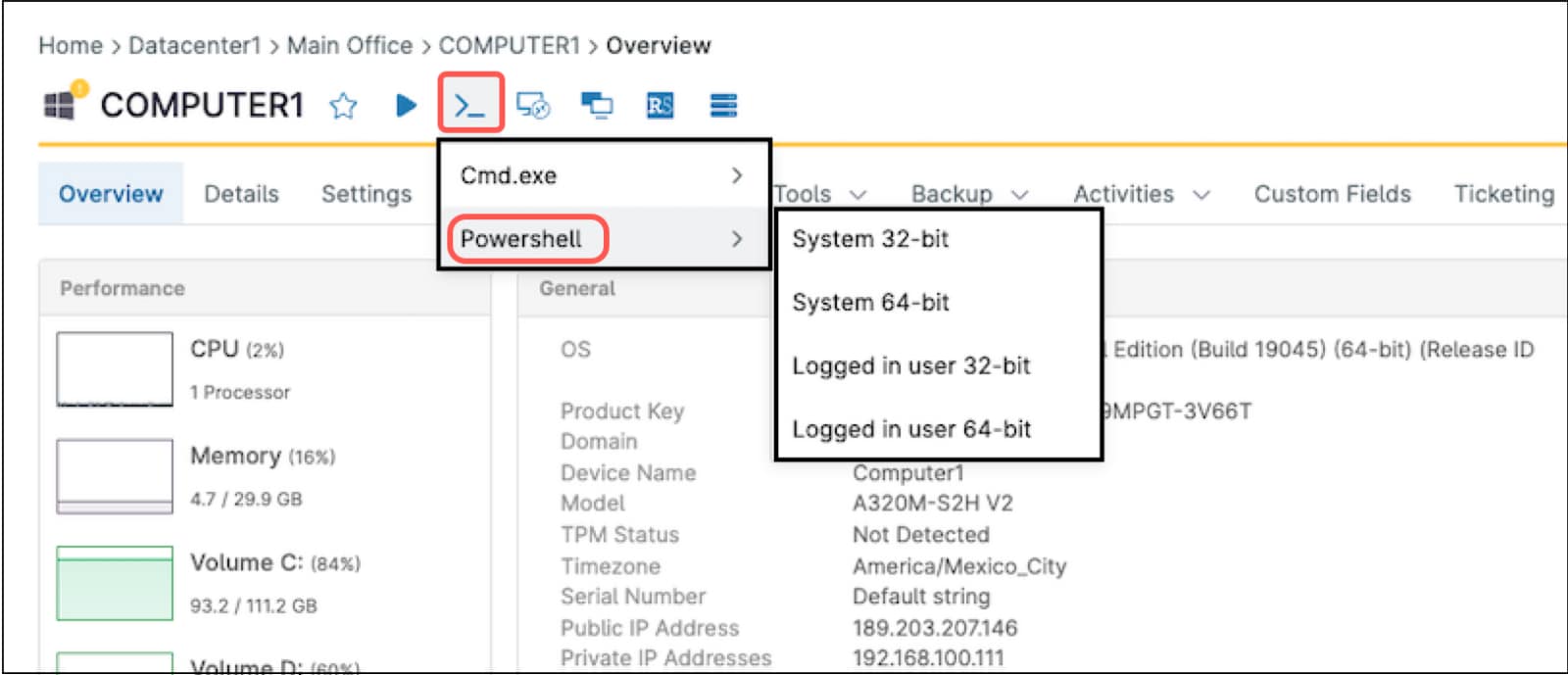This screenshot has height=675, width=1568.
Task: Click the 93.2 / 111.2 GB value
Action: point(254,605)
